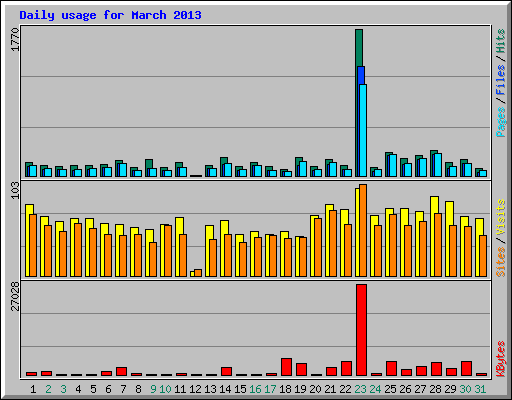
Task: Click the Pages legend label
Action: 501,122
